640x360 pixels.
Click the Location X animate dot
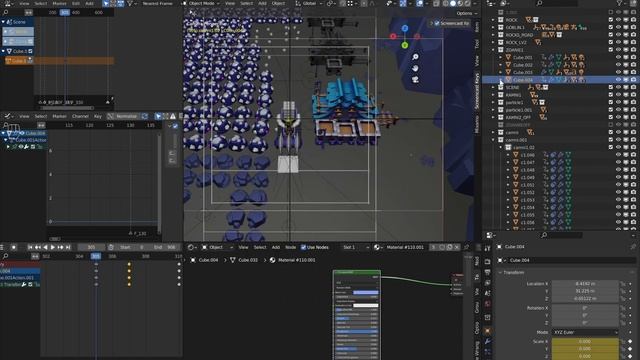tap(630, 284)
